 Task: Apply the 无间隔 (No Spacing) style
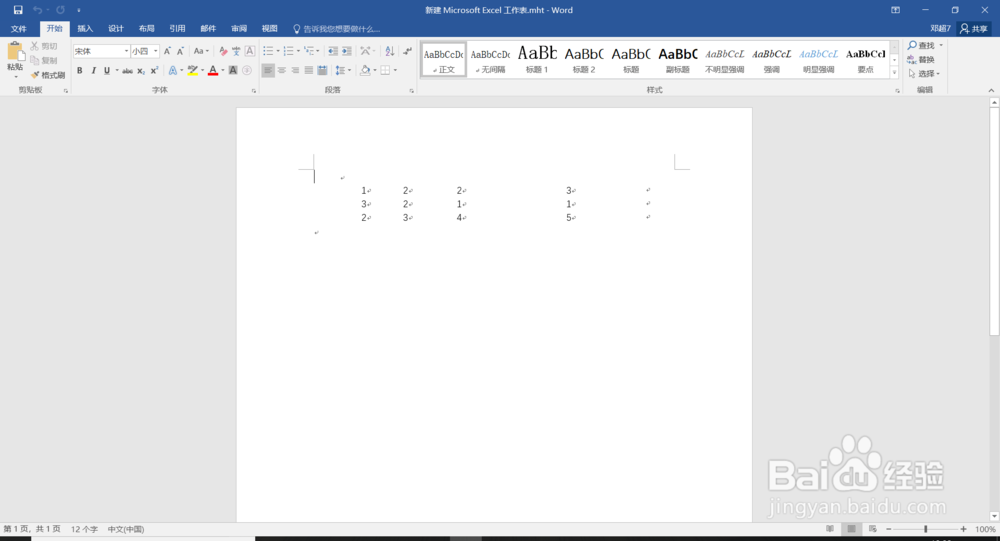pos(490,60)
